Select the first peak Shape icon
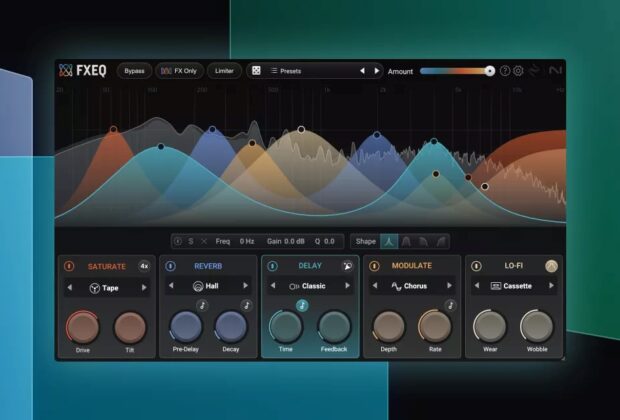 click(389, 241)
